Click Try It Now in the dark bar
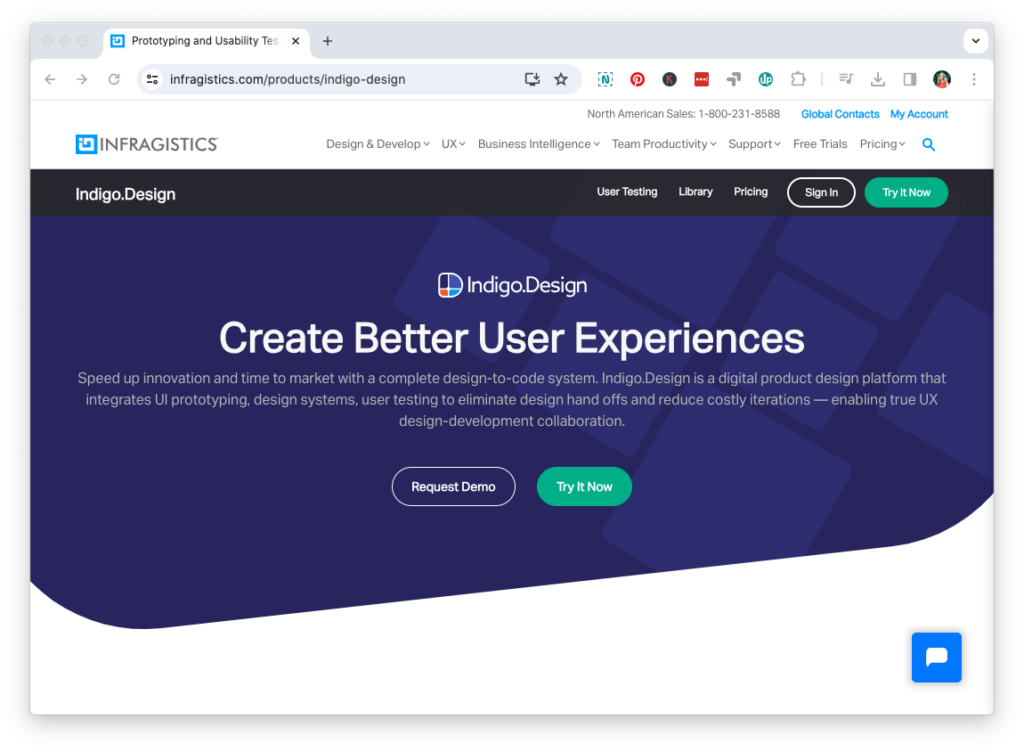This screenshot has height=752, width=1024. (x=906, y=193)
